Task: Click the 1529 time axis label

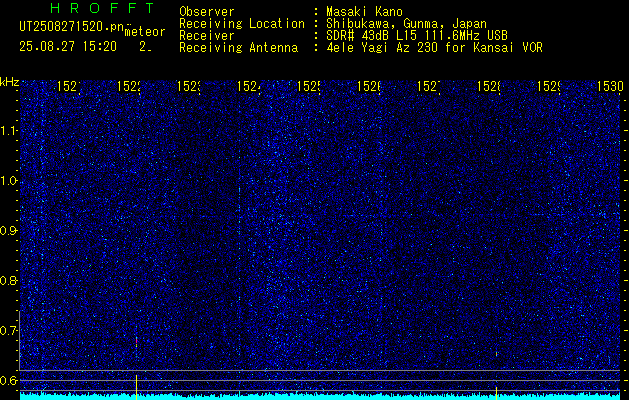Action: 549,86
